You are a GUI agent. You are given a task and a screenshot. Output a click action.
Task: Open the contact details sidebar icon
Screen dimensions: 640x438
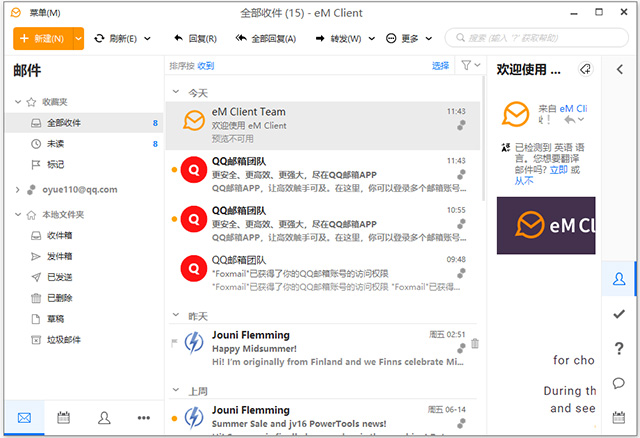(x=619, y=279)
